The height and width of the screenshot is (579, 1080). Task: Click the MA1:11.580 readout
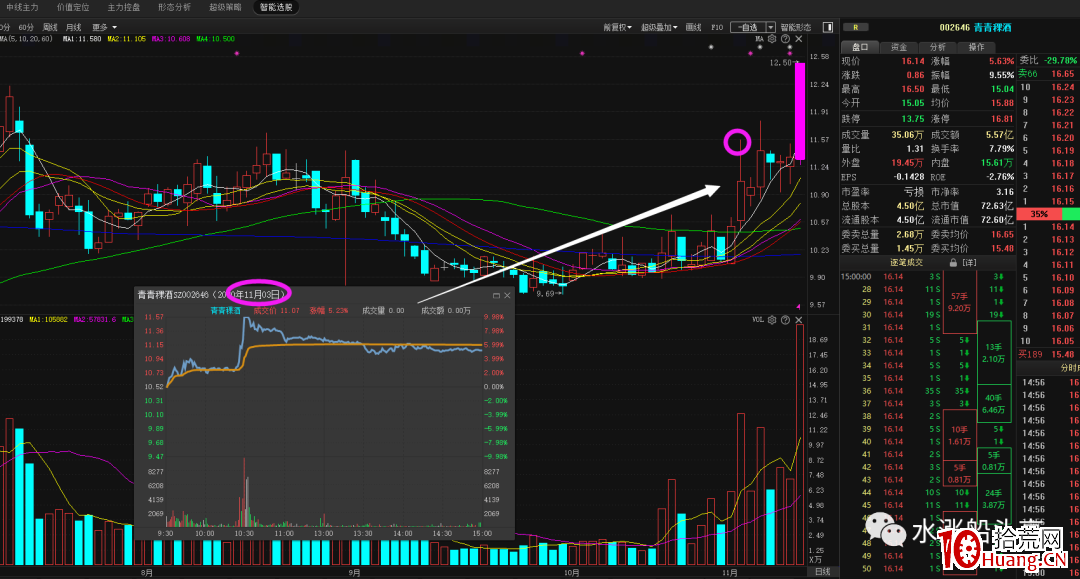pyautogui.click(x=82, y=39)
